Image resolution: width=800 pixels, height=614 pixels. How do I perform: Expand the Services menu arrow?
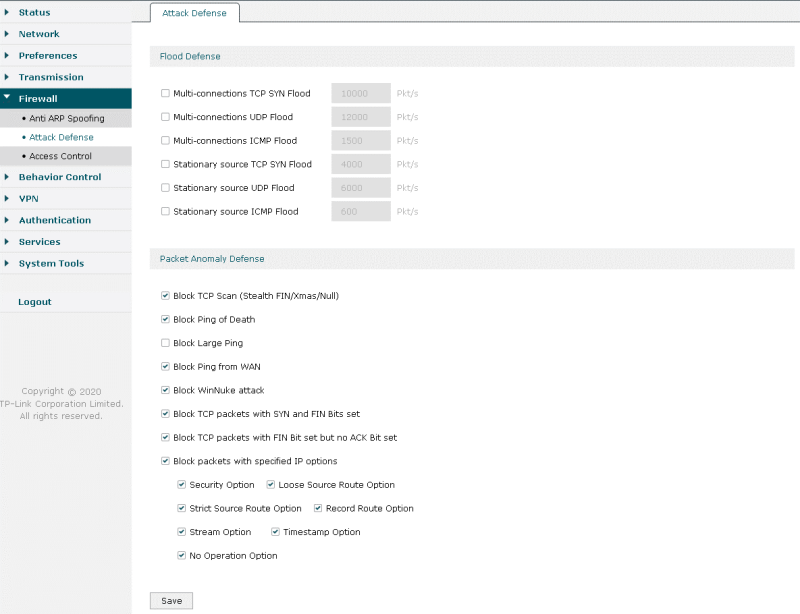(7, 241)
